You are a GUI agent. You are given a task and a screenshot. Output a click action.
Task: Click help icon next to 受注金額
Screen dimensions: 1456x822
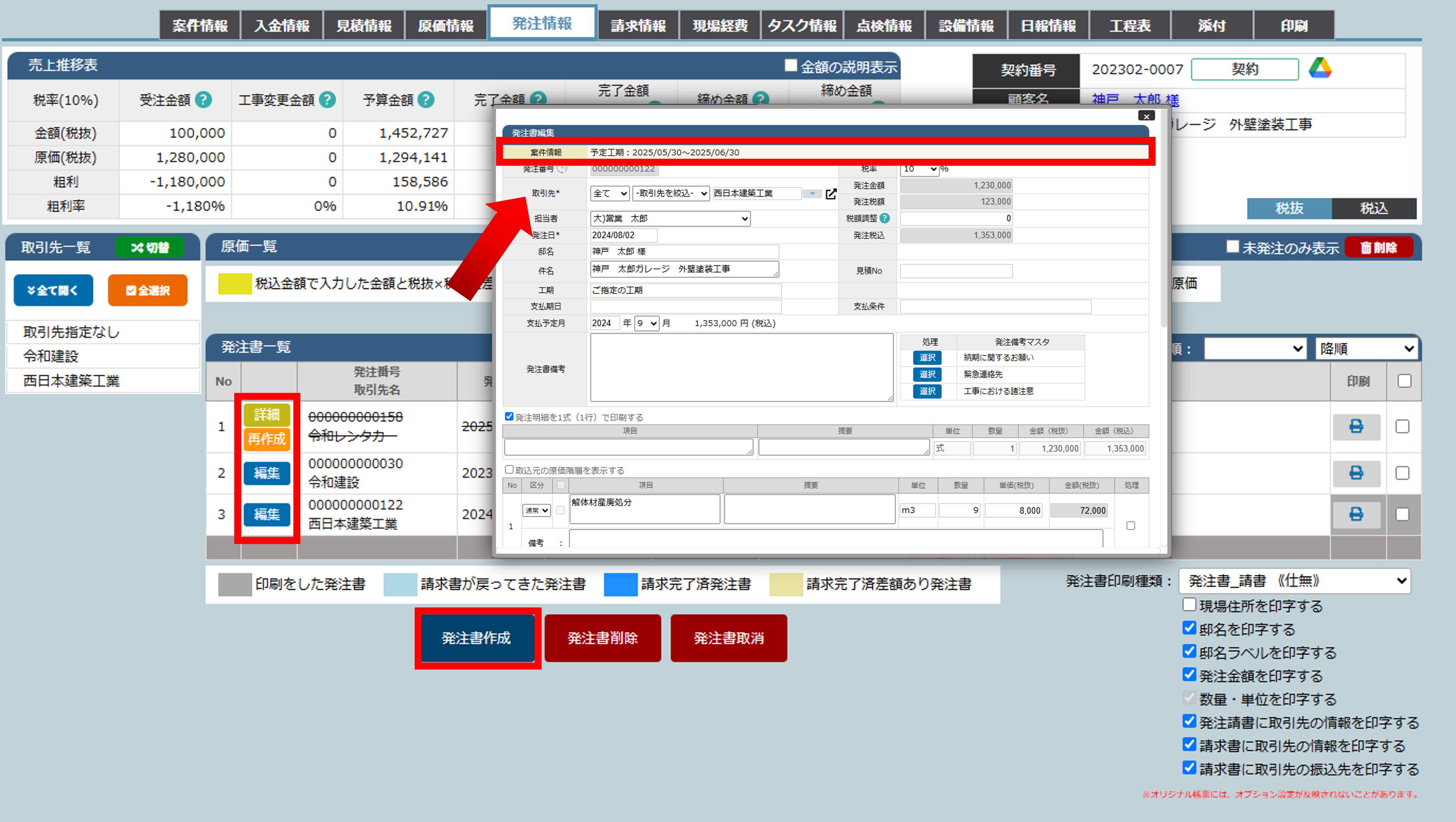click(203, 100)
